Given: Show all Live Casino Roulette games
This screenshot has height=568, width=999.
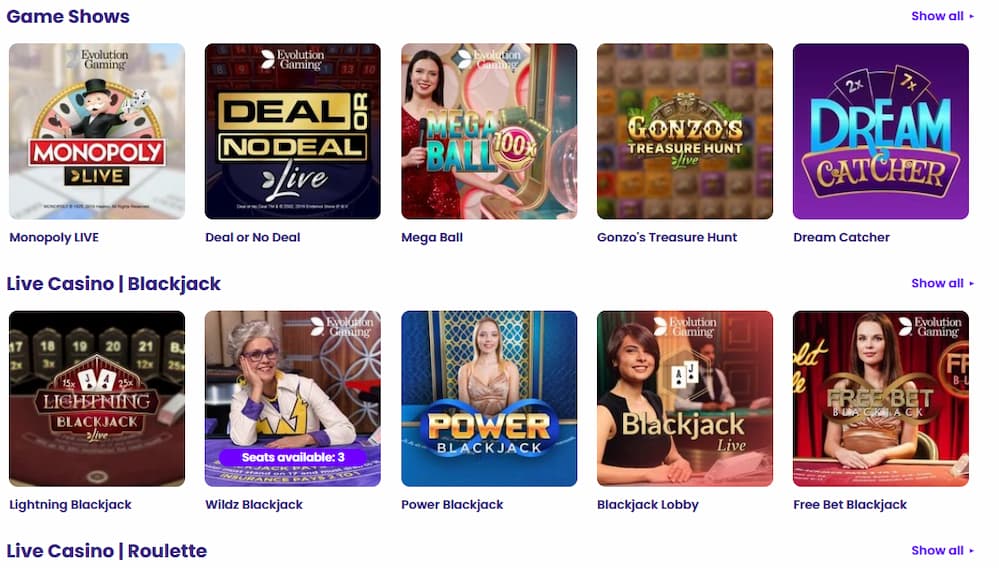Looking at the screenshot, I should point(942,550).
